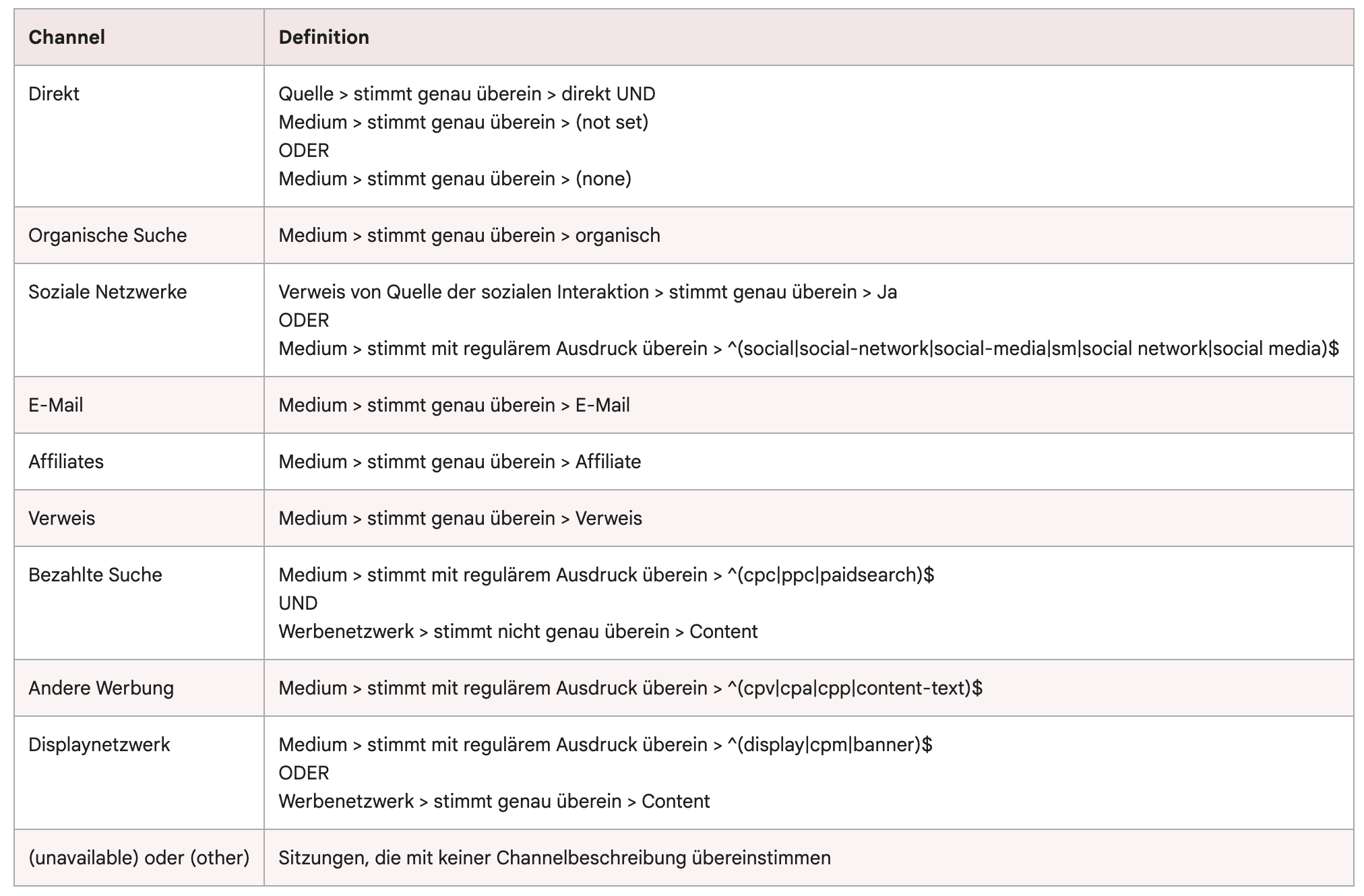
Task: Select the Bezahlte Suche channel cell
Action: 95,575
